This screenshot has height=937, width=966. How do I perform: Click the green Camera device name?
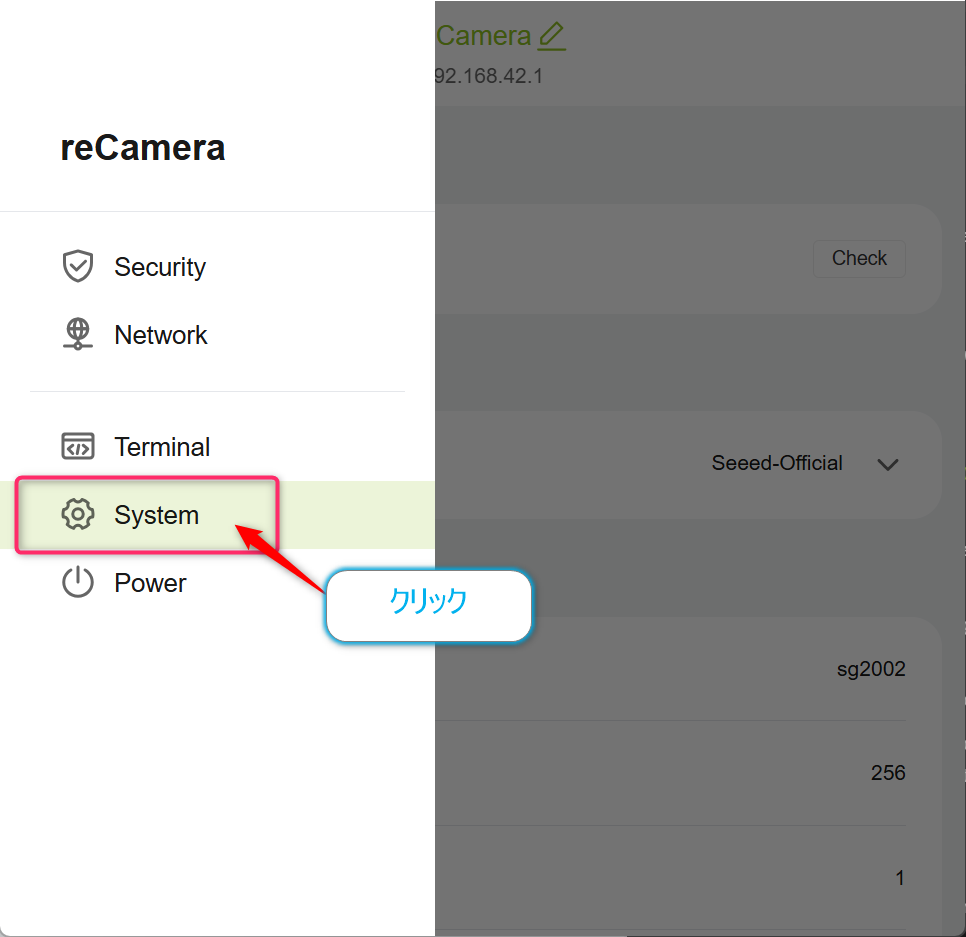(x=484, y=36)
